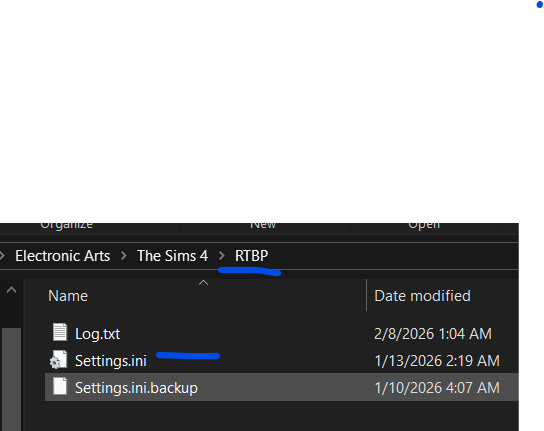
Task: Sort files by the Name column header
Action: [x=68, y=296]
